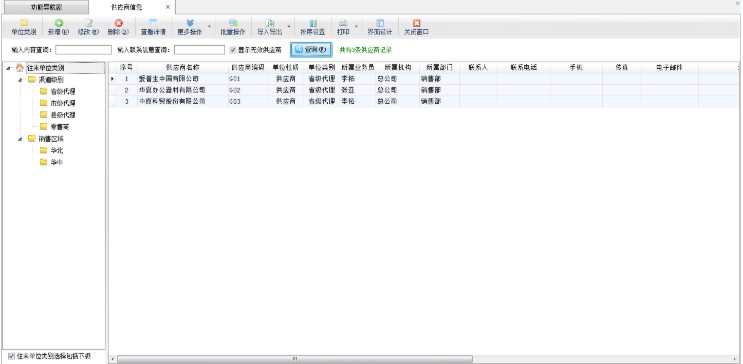Sort by the 供应商编码 column header
Image resolution: width=743 pixels, height=364 pixels.
[x=248, y=68]
